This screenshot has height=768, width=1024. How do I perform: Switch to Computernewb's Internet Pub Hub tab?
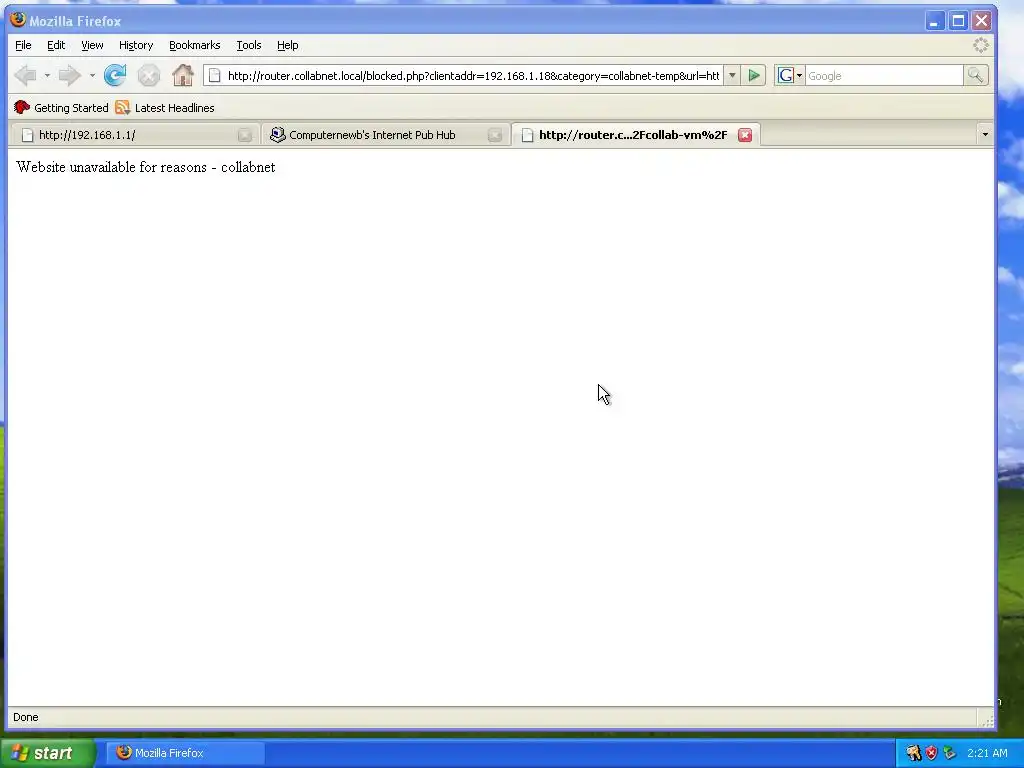point(385,135)
